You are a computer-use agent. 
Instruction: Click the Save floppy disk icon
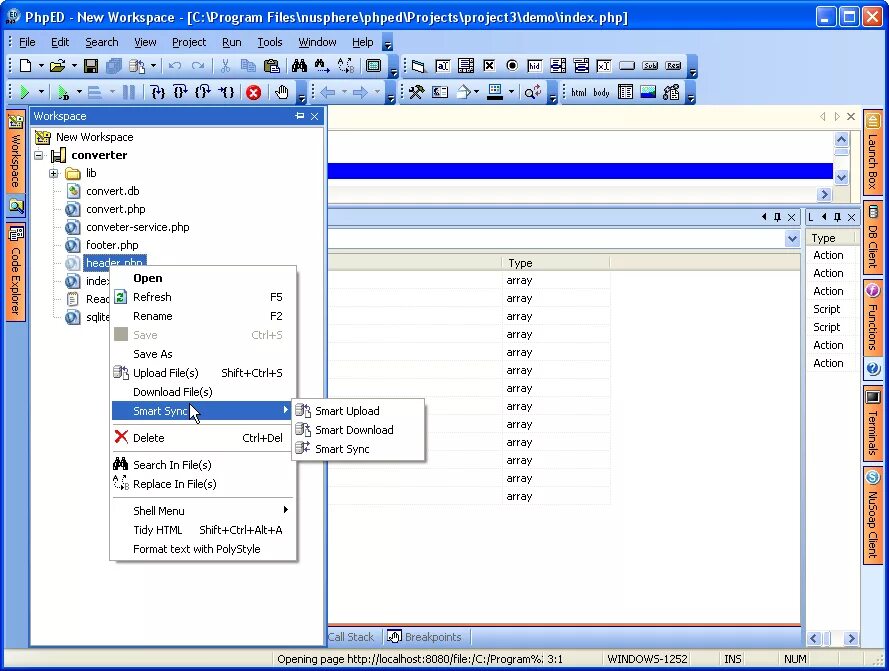[91, 66]
